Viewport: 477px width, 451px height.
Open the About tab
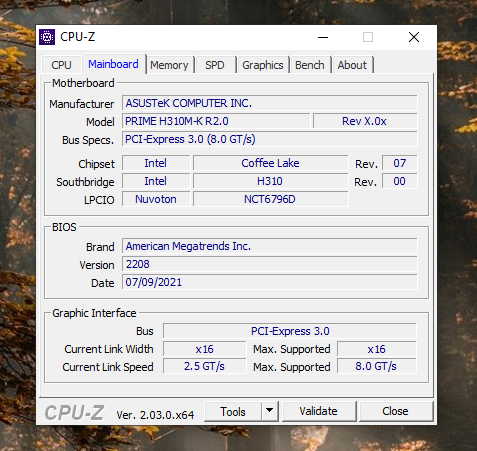tap(352, 65)
